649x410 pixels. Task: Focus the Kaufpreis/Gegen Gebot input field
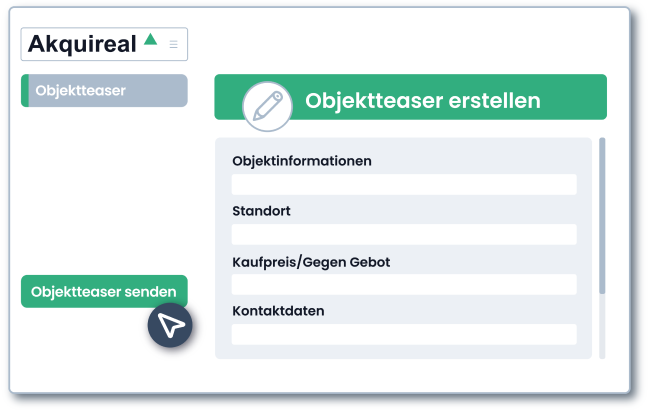[x=404, y=285]
